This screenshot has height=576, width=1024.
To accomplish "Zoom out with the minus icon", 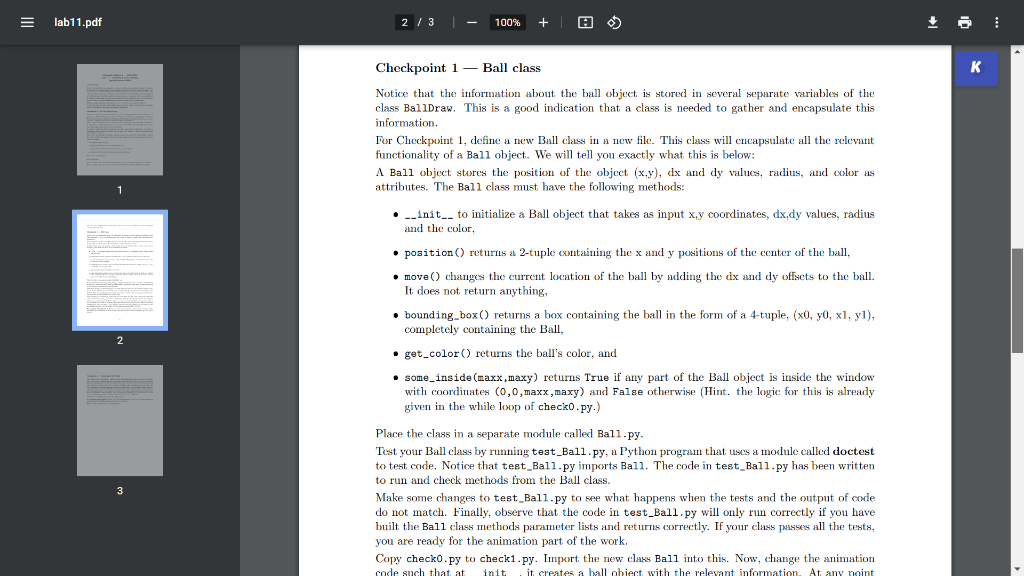I will pyautogui.click(x=470, y=21).
